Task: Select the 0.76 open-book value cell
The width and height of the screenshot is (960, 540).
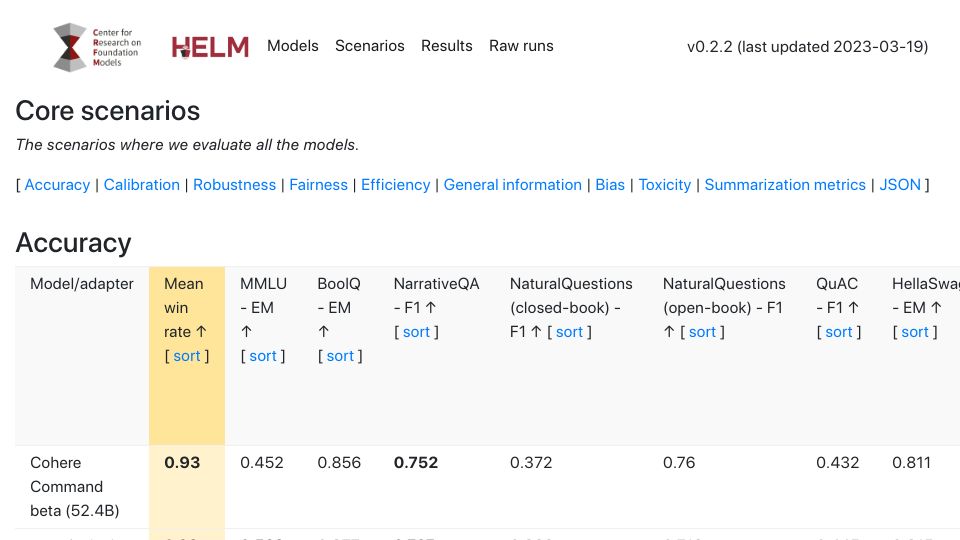Action: point(679,463)
